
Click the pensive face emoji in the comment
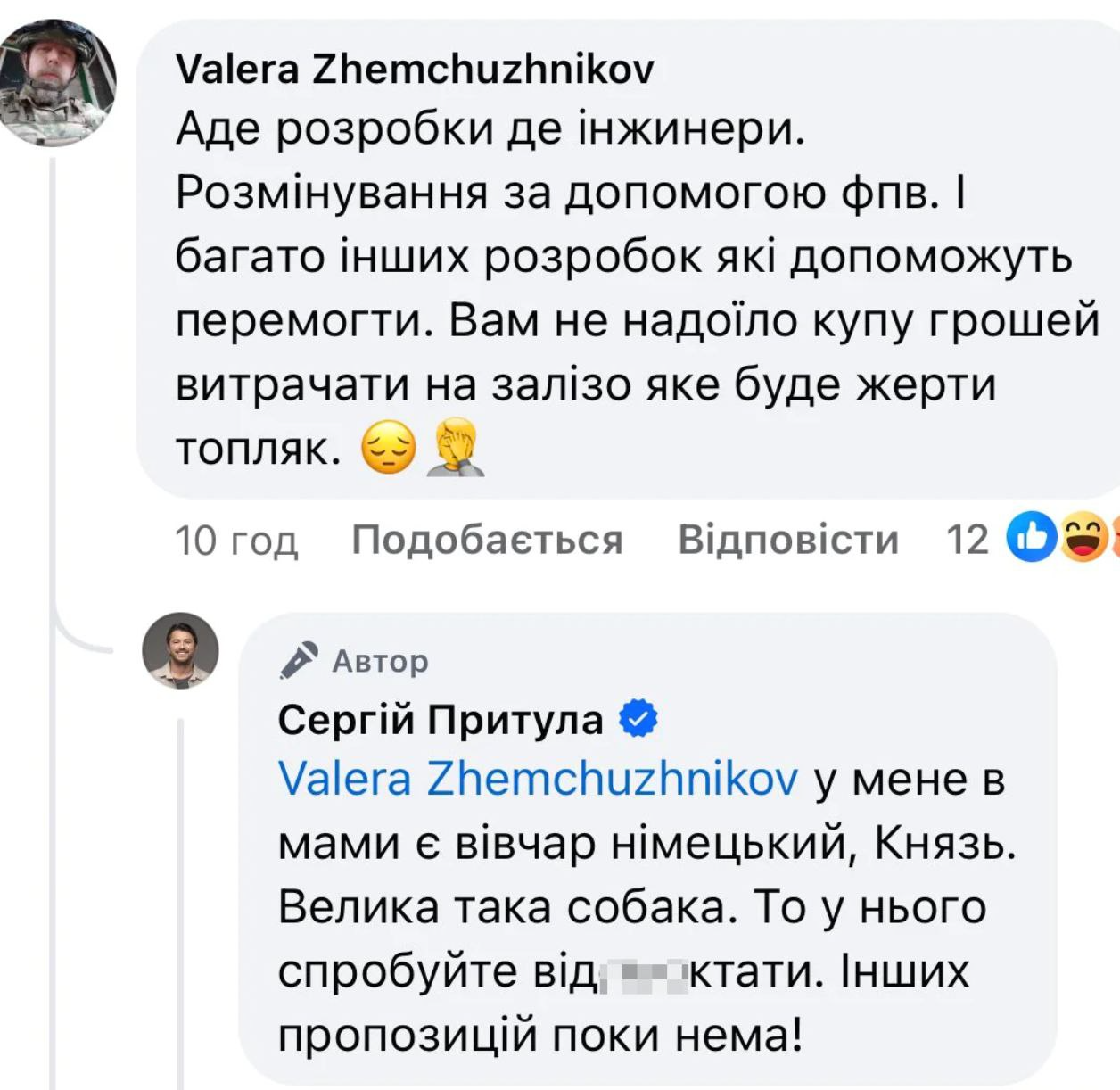point(388,449)
